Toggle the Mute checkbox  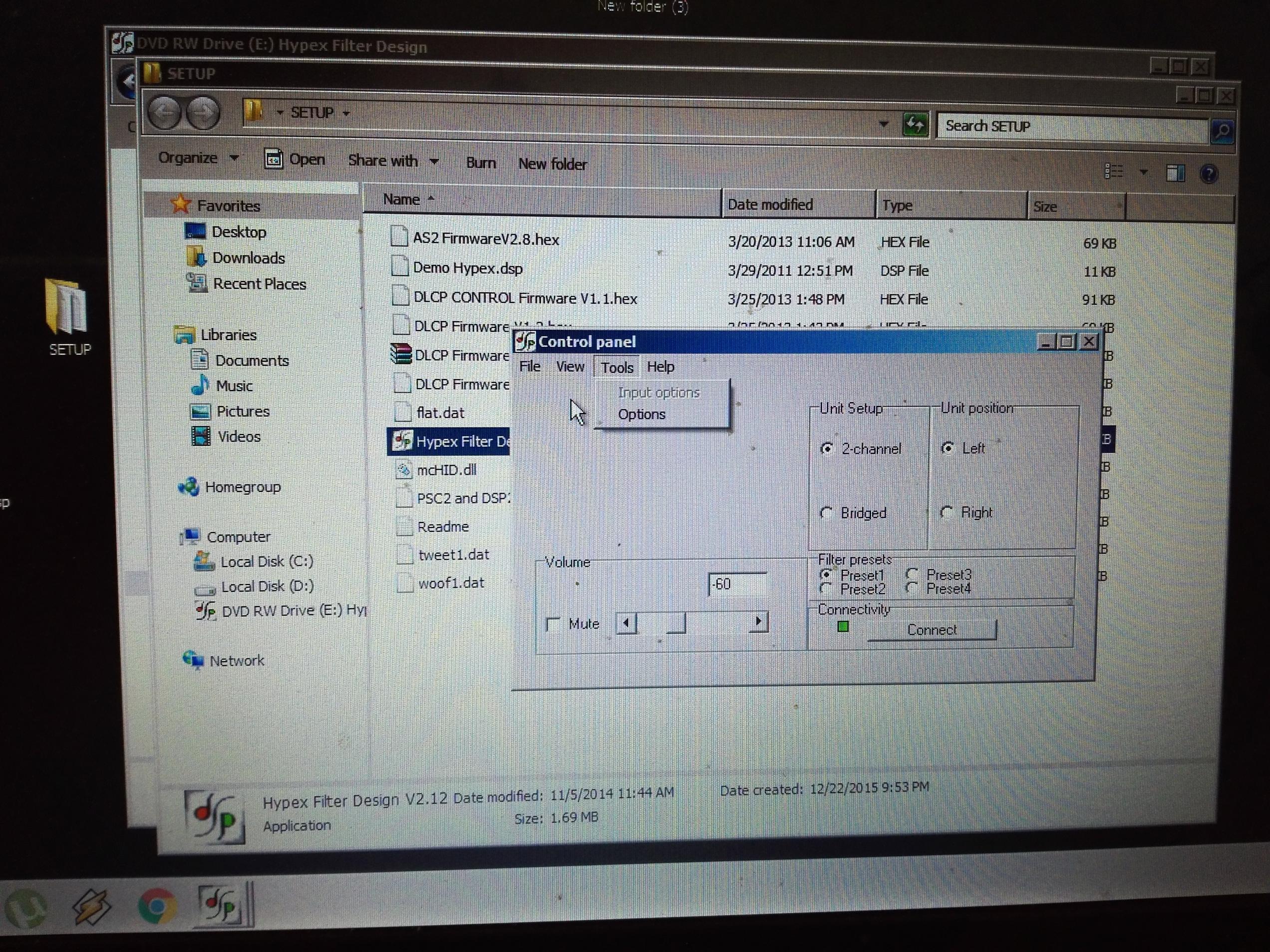pyautogui.click(x=553, y=624)
